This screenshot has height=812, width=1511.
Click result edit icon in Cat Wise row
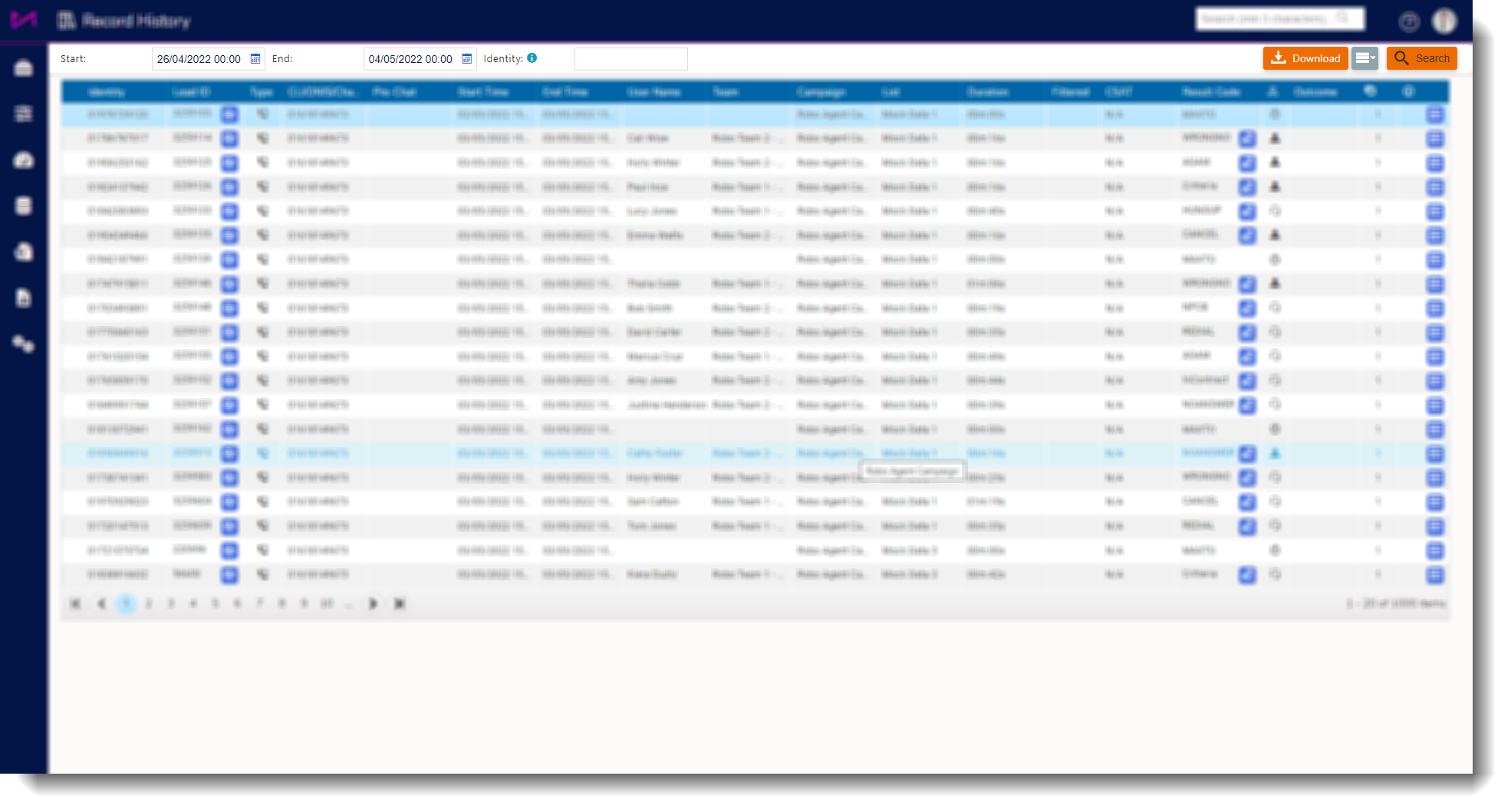tap(1248, 139)
